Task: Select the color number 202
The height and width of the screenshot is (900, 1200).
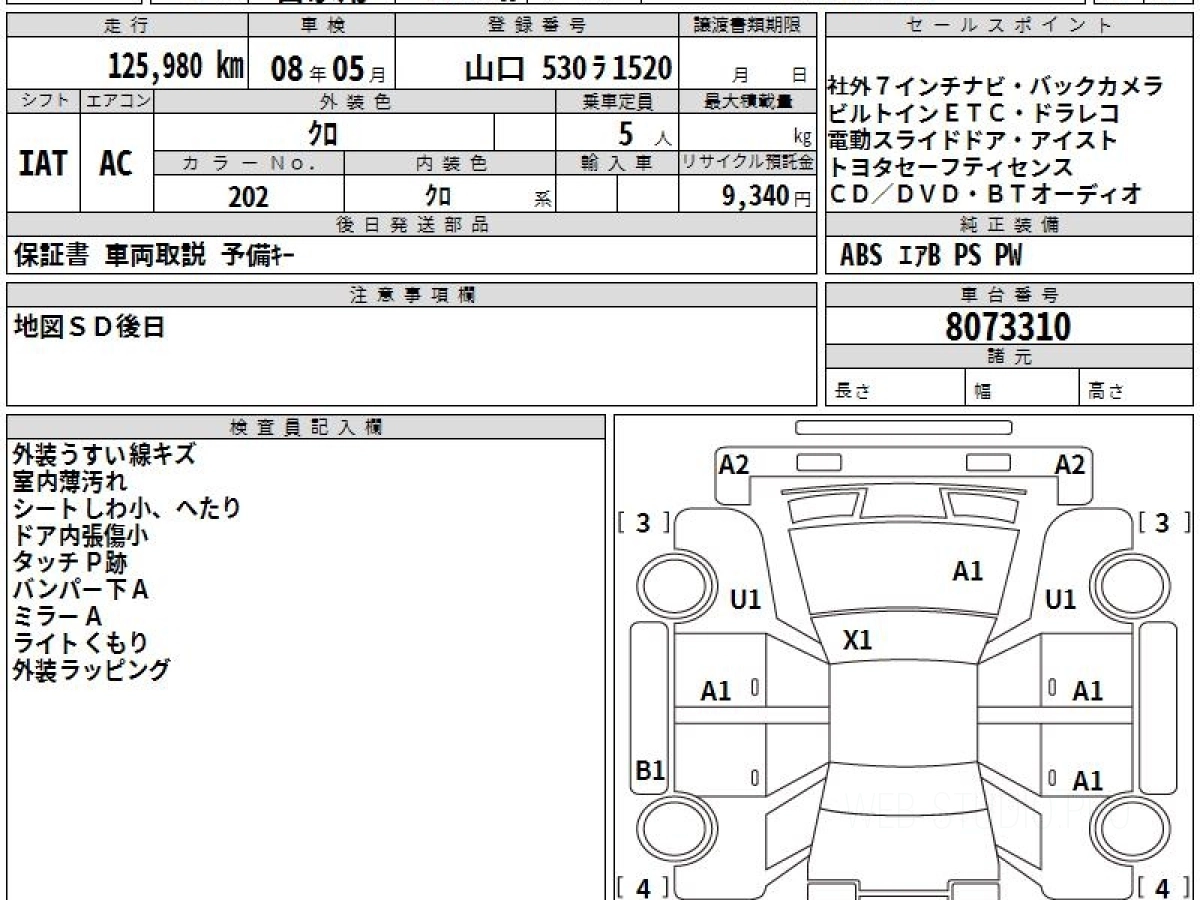Action: click(x=248, y=197)
